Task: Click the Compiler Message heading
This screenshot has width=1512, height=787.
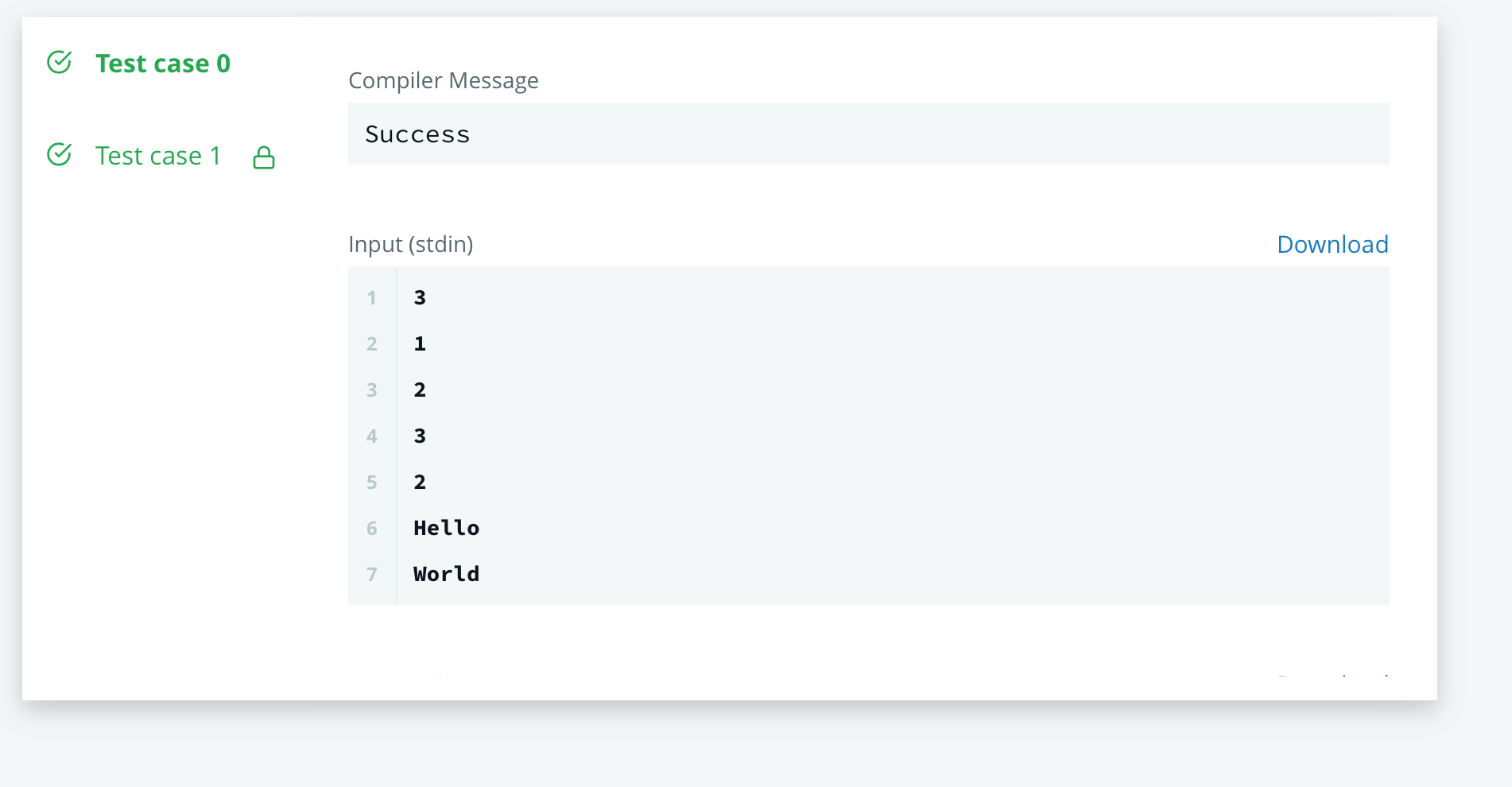Action: (443, 79)
